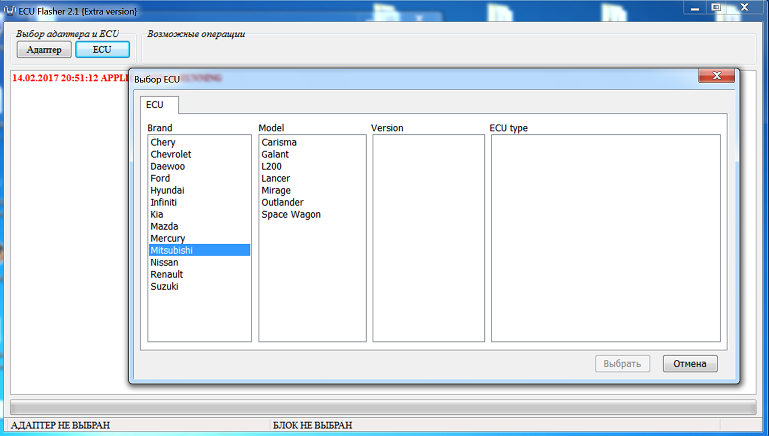Select Suzuki in Brand list
Image resolution: width=769 pixels, height=436 pixels.
click(x=199, y=286)
